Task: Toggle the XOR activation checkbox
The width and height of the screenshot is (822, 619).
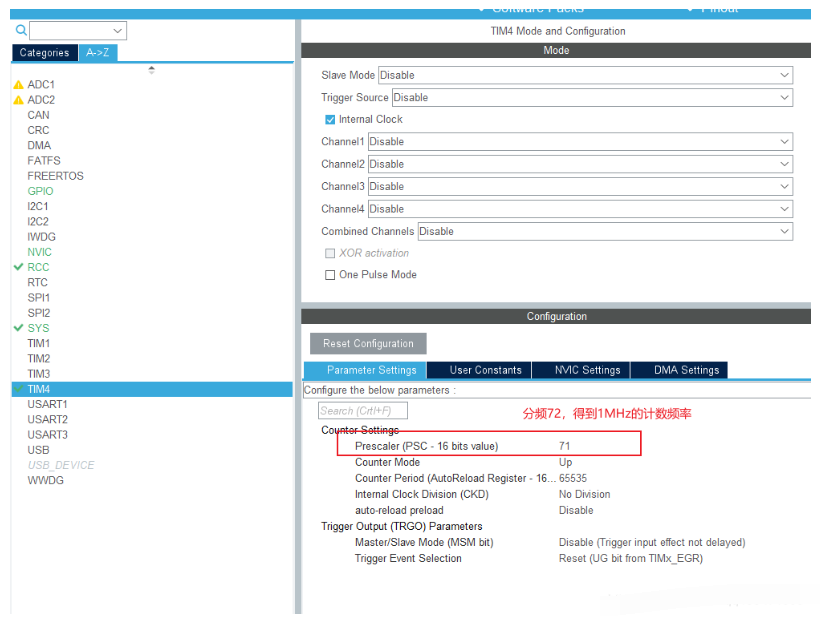Action: tap(330, 253)
